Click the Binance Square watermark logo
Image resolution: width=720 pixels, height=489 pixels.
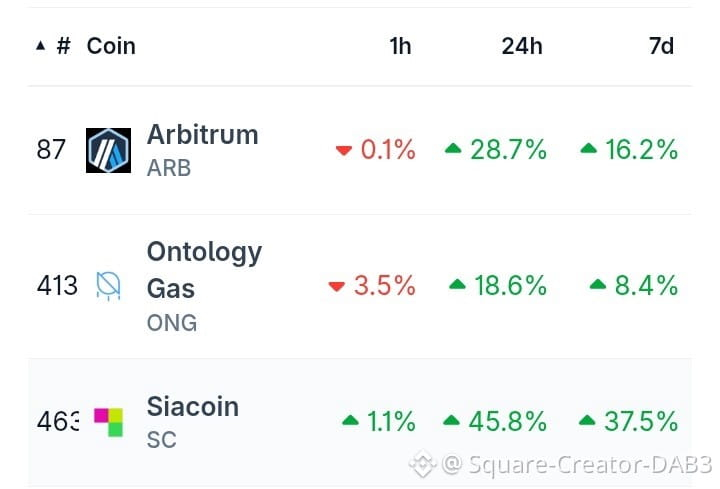[422, 464]
